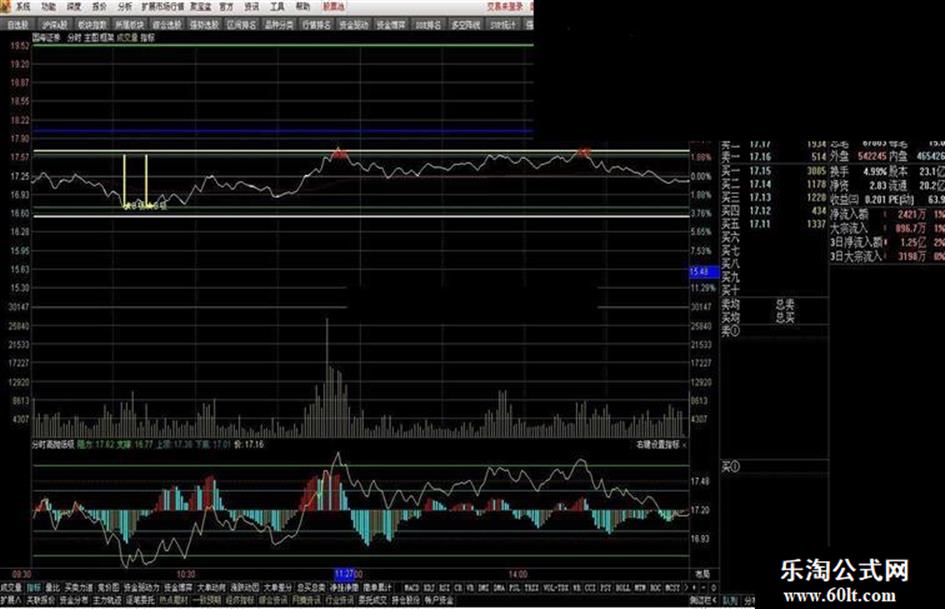
Task: Click the blue 15.48 price marker on axis
Action: click(x=703, y=272)
